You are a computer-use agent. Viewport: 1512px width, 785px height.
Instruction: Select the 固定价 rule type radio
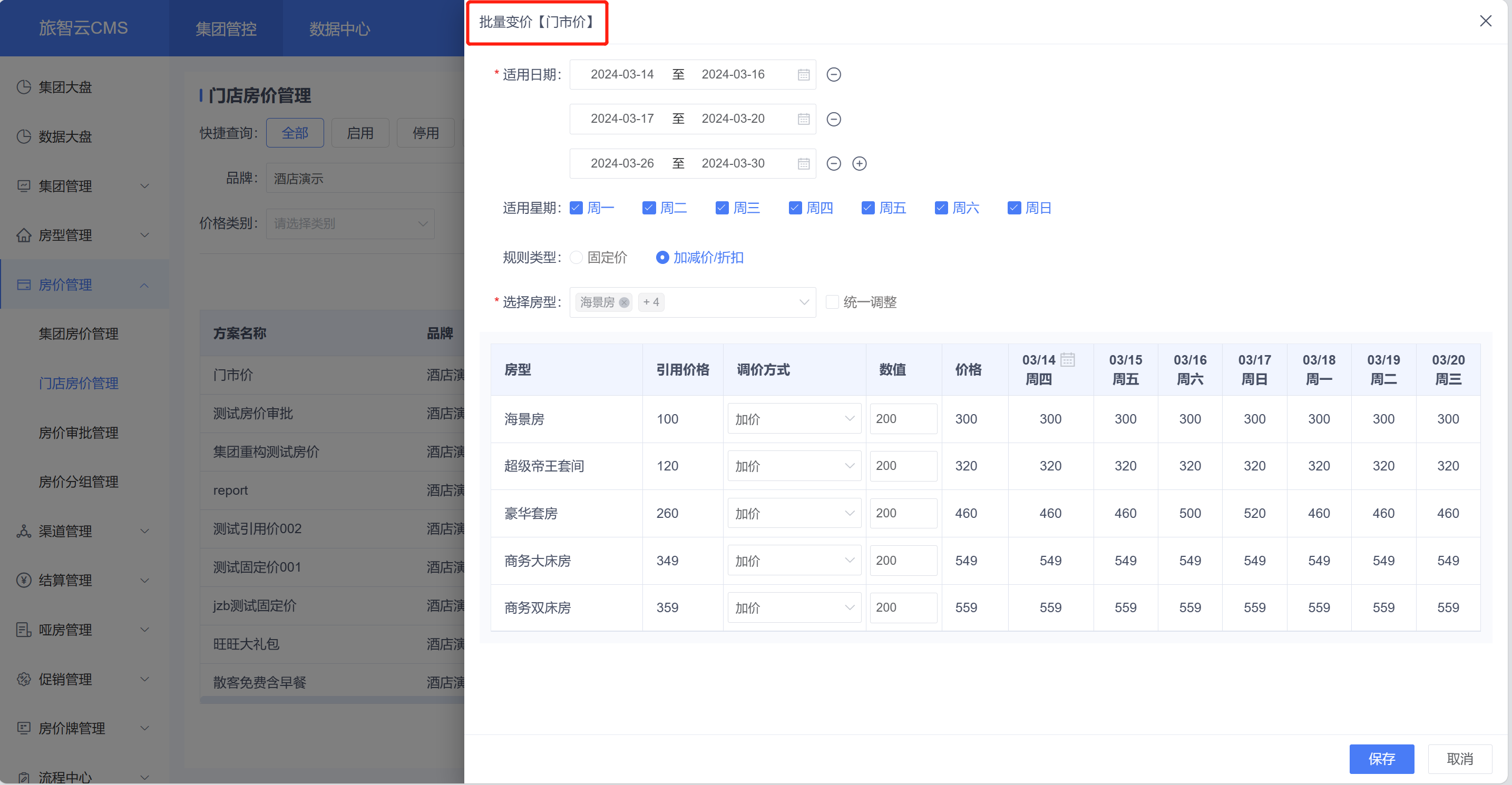click(577, 258)
